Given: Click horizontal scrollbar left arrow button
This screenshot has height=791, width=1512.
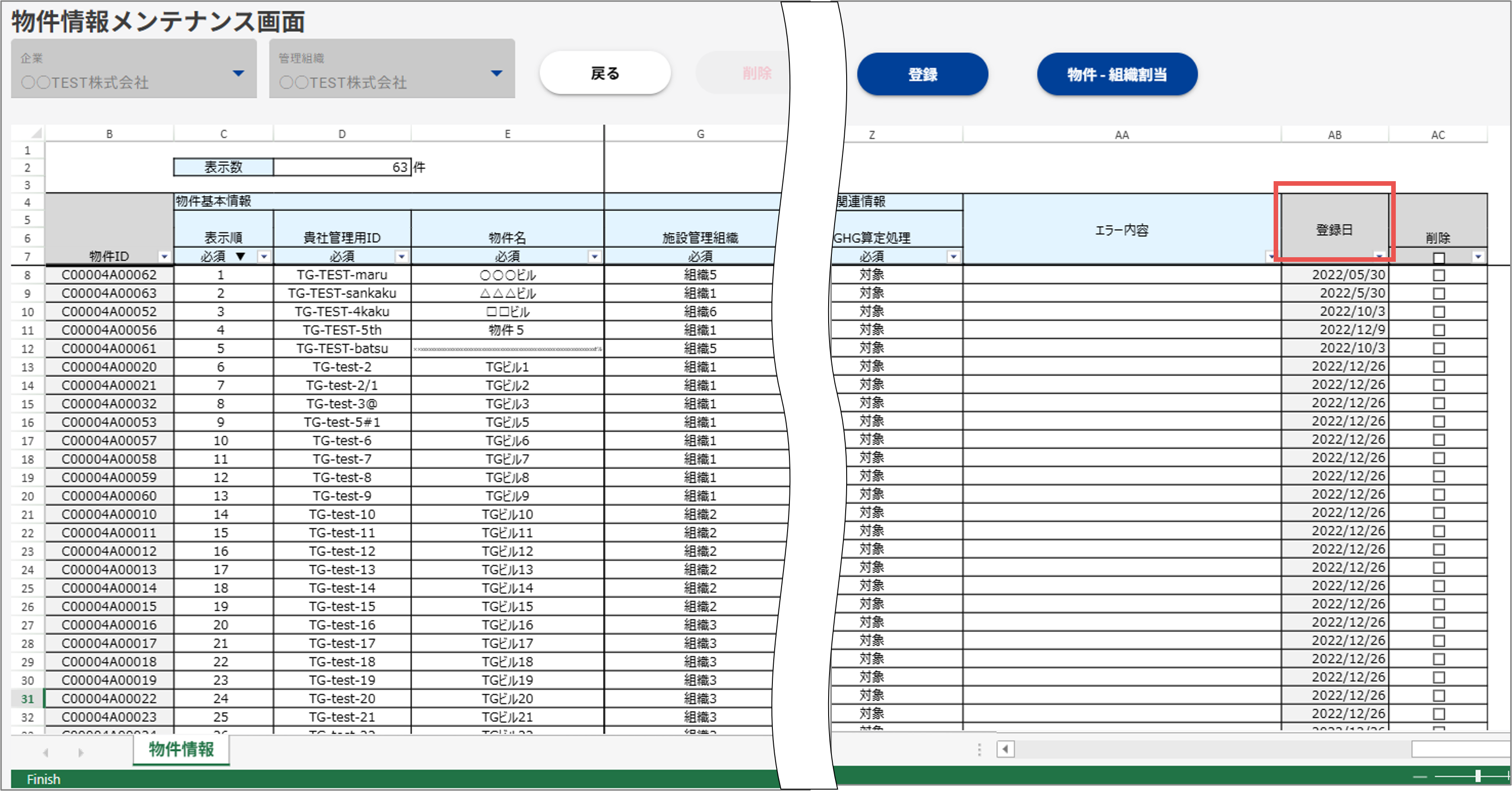Looking at the screenshot, I should 1005,750.
